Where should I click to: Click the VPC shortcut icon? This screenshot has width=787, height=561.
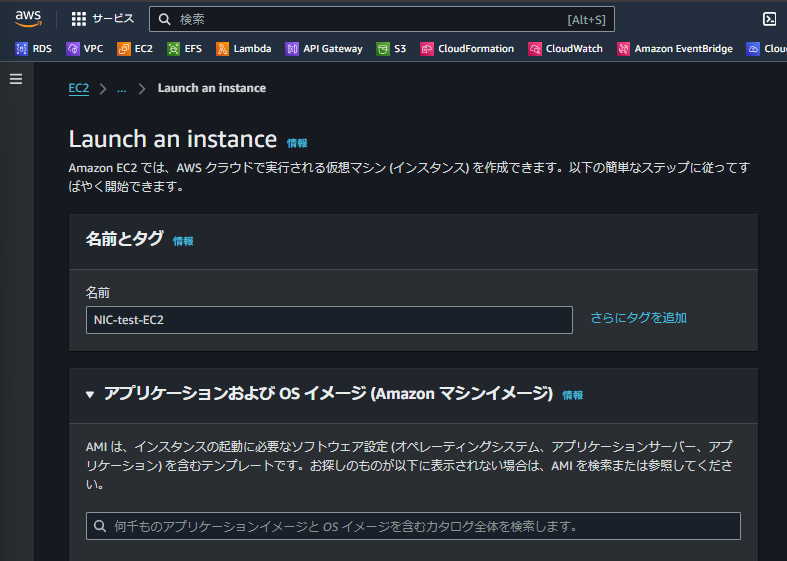click(x=73, y=49)
